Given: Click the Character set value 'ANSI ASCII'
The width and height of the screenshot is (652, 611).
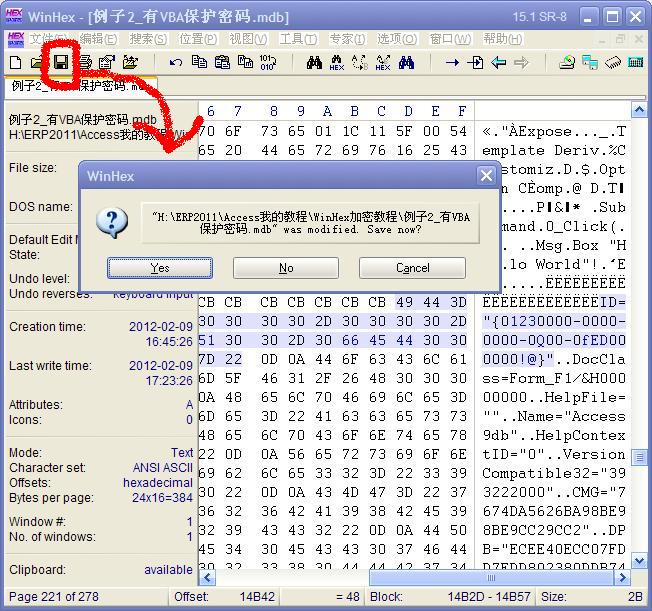Looking at the screenshot, I should pyautogui.click(x=163, y=468).
